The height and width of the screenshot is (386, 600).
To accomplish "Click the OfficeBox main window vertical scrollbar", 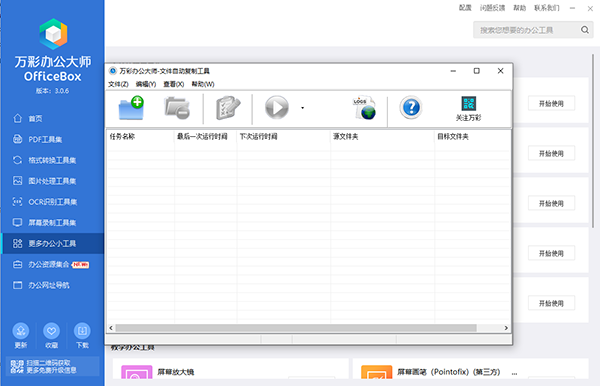I will (x=593, y=141).
